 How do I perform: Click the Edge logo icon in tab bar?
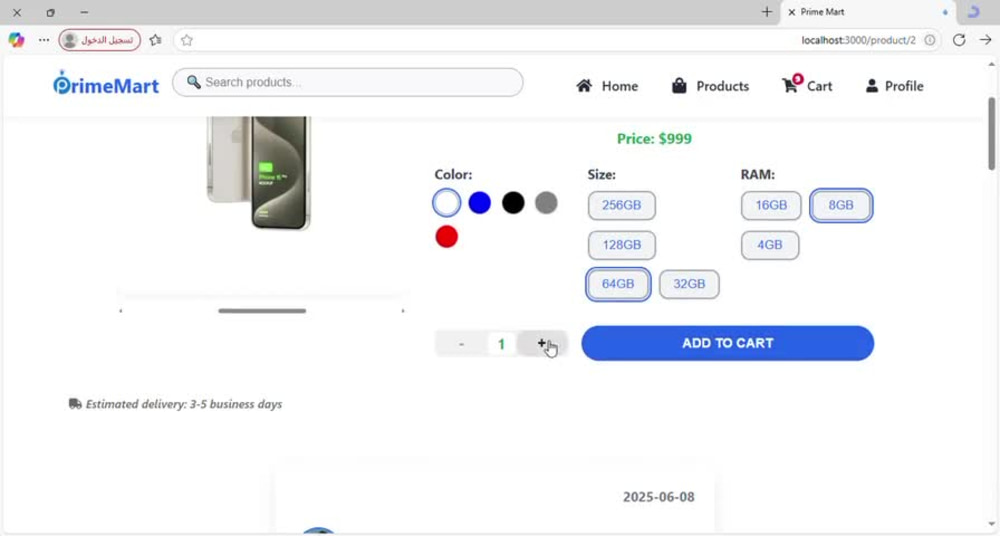pyautogui.click(x=973, y=11)
